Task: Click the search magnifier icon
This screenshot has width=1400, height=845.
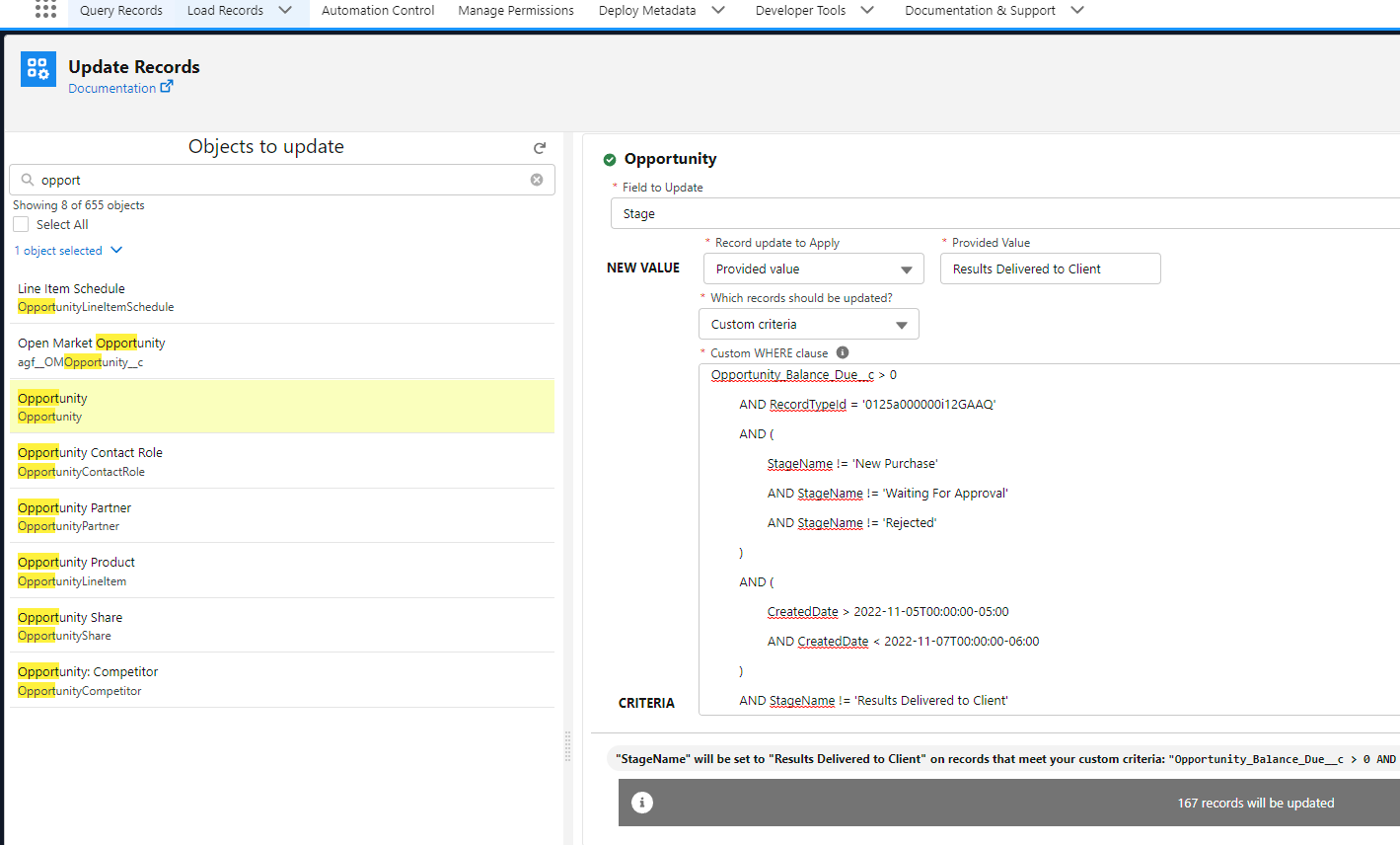Action: pyautogui.click(x=27, y=179)
